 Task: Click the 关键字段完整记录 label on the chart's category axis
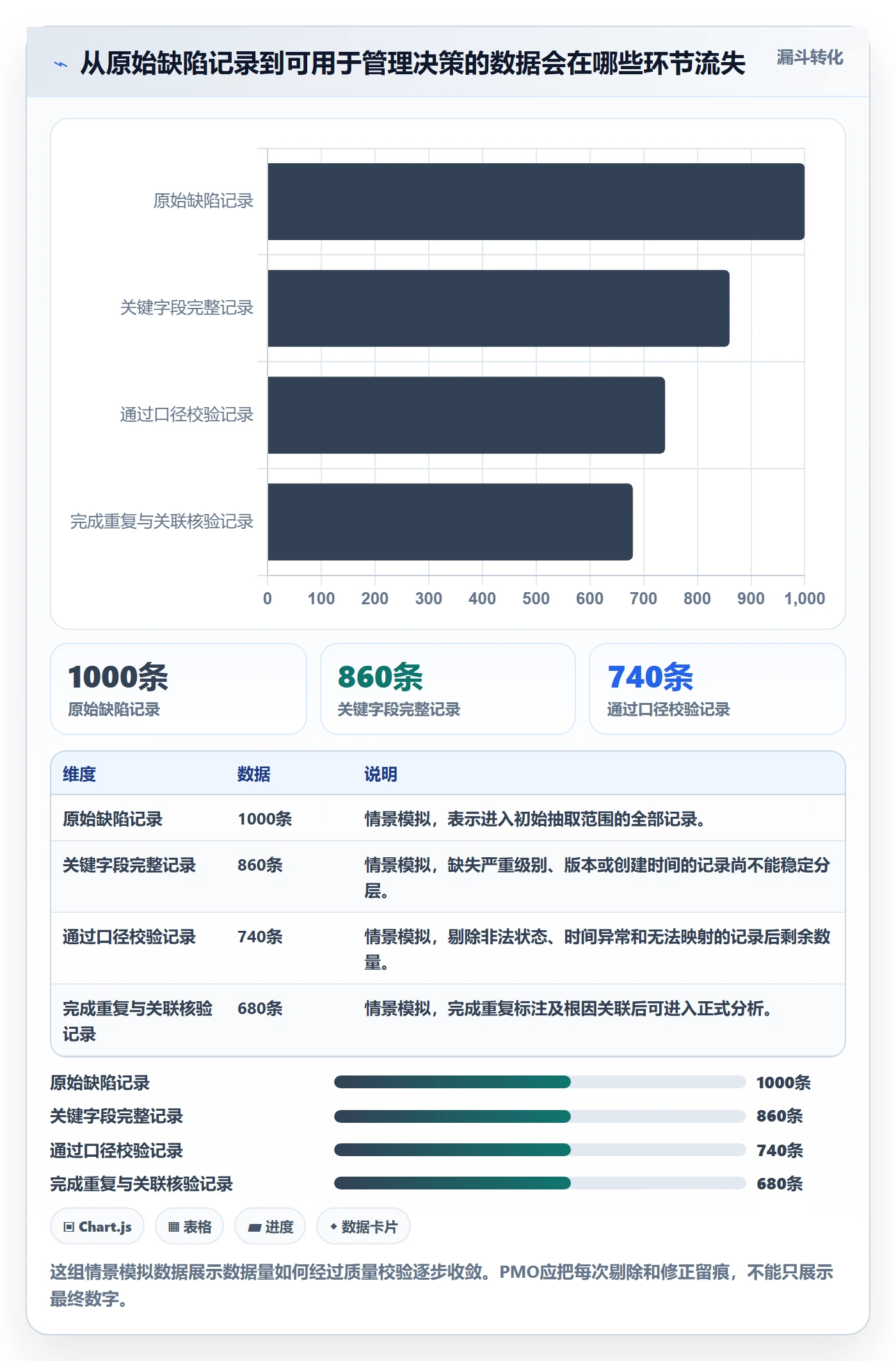click(187, 308)
